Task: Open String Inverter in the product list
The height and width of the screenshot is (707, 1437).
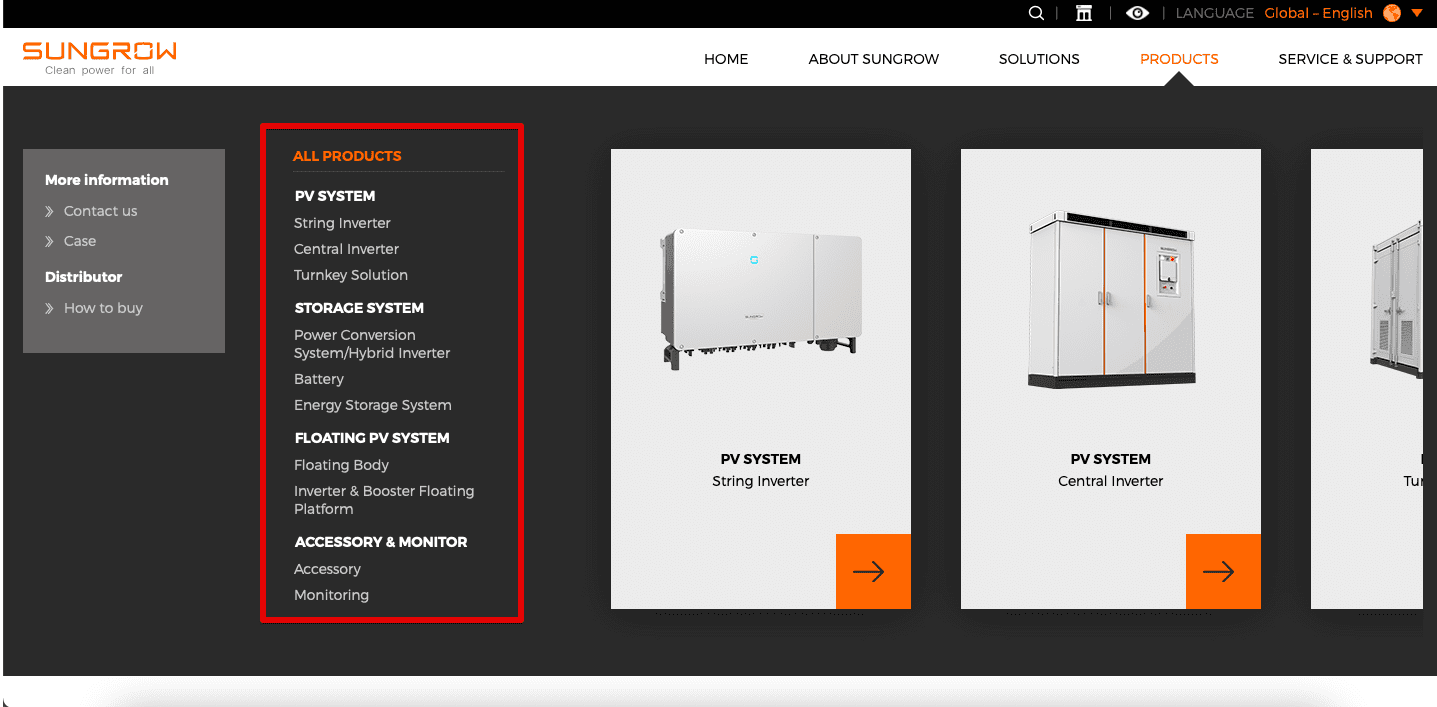Action: pos(342,223)
